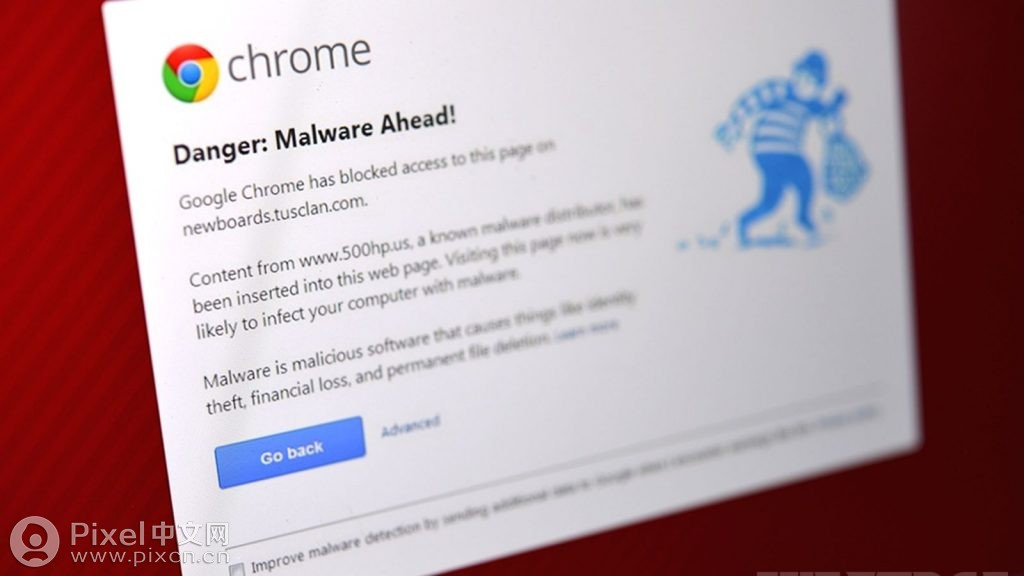Select the 'Danger: Malware Ahead!' heading

tap(314, 136)
